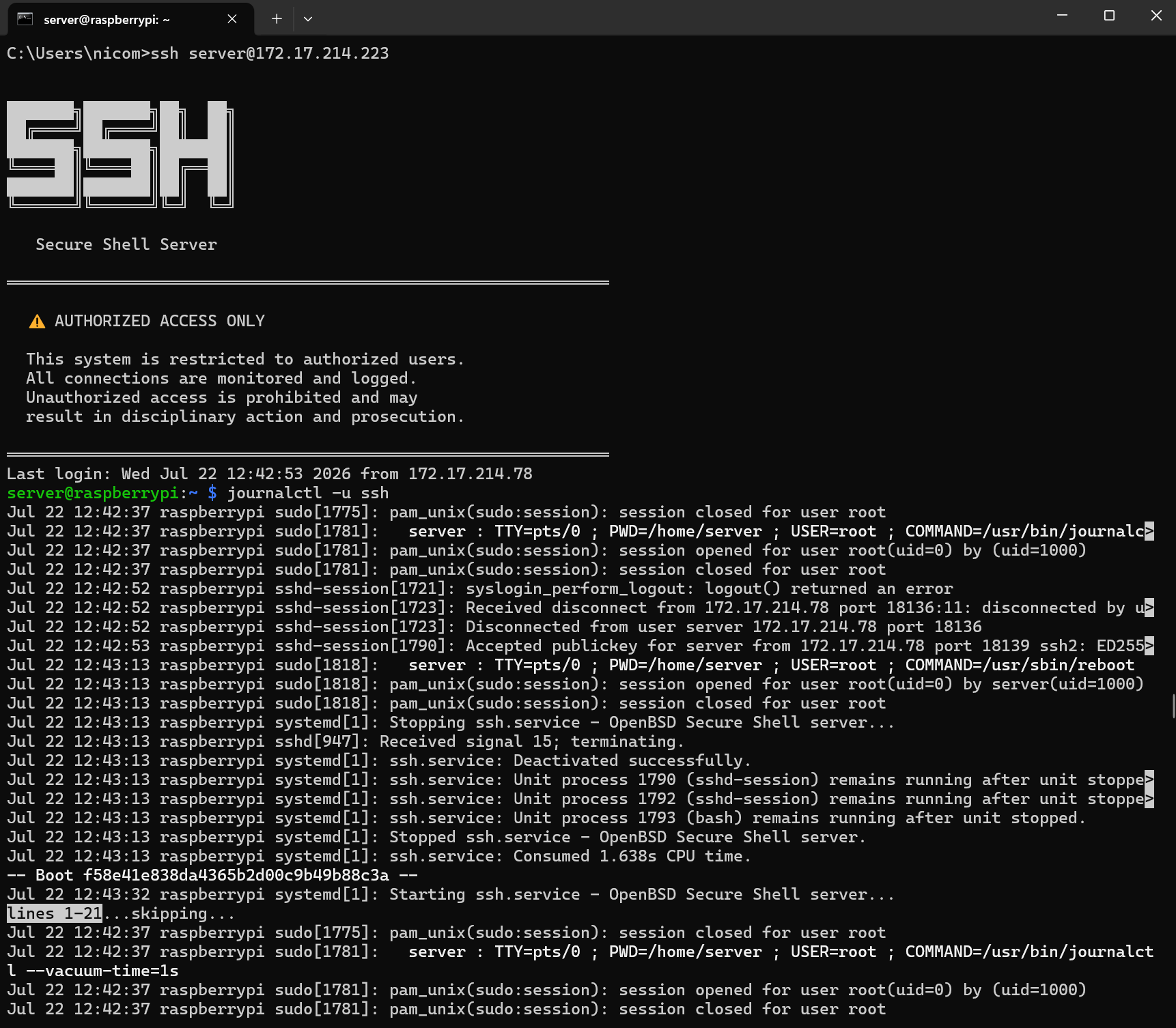
Task: Click 'COMMAND=/usr/sbin/reboot' in the log
Action: tap(1020, 665)
